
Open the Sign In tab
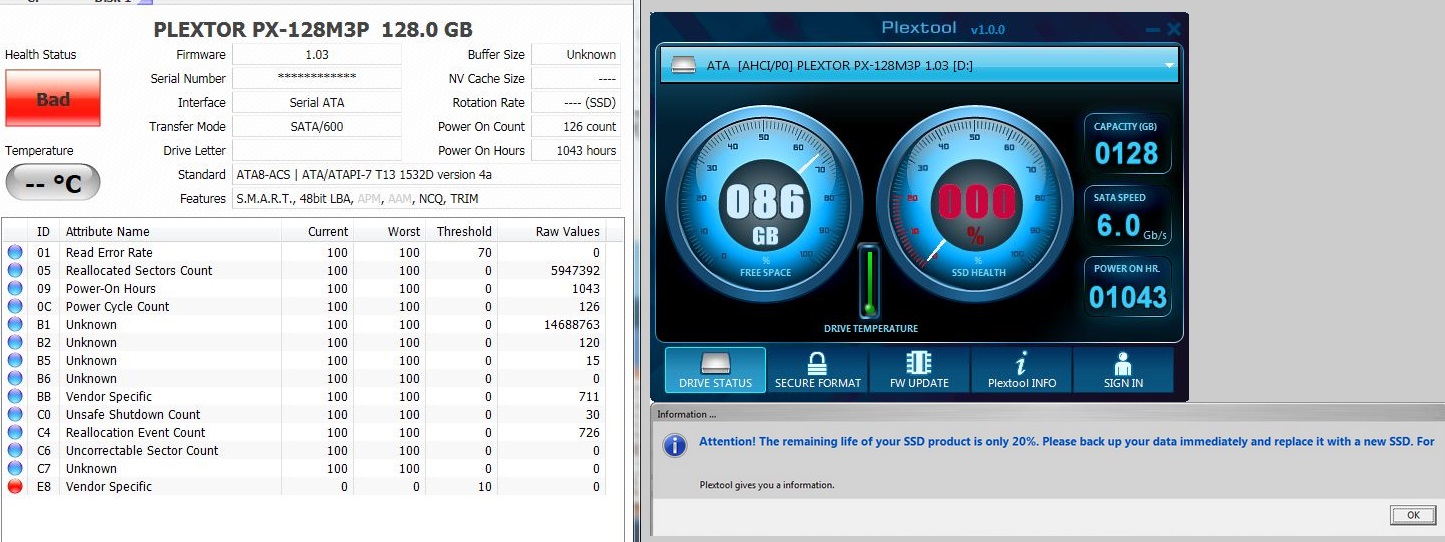tap(1123, 370)
